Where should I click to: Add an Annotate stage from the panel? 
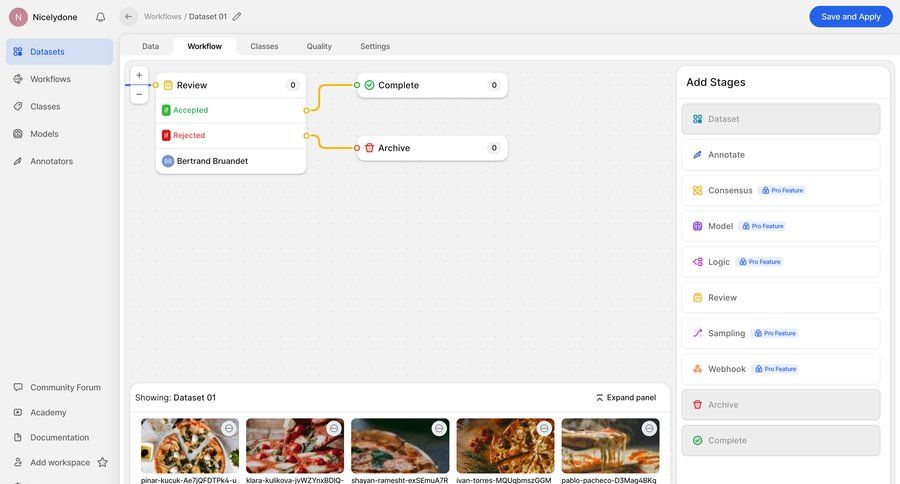coord(781,155)
